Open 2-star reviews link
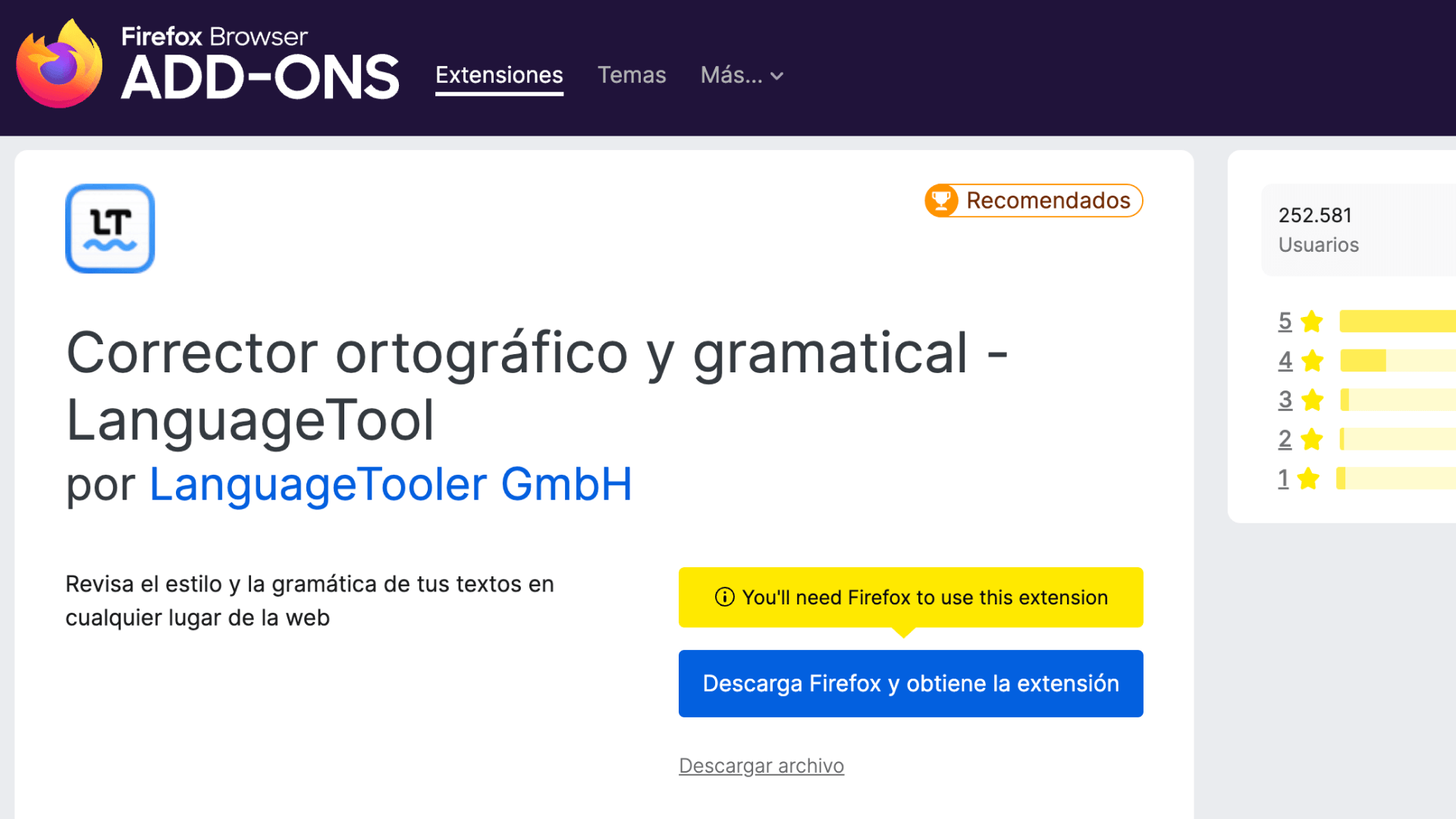1456x819 pixels. click(1285, 439)
